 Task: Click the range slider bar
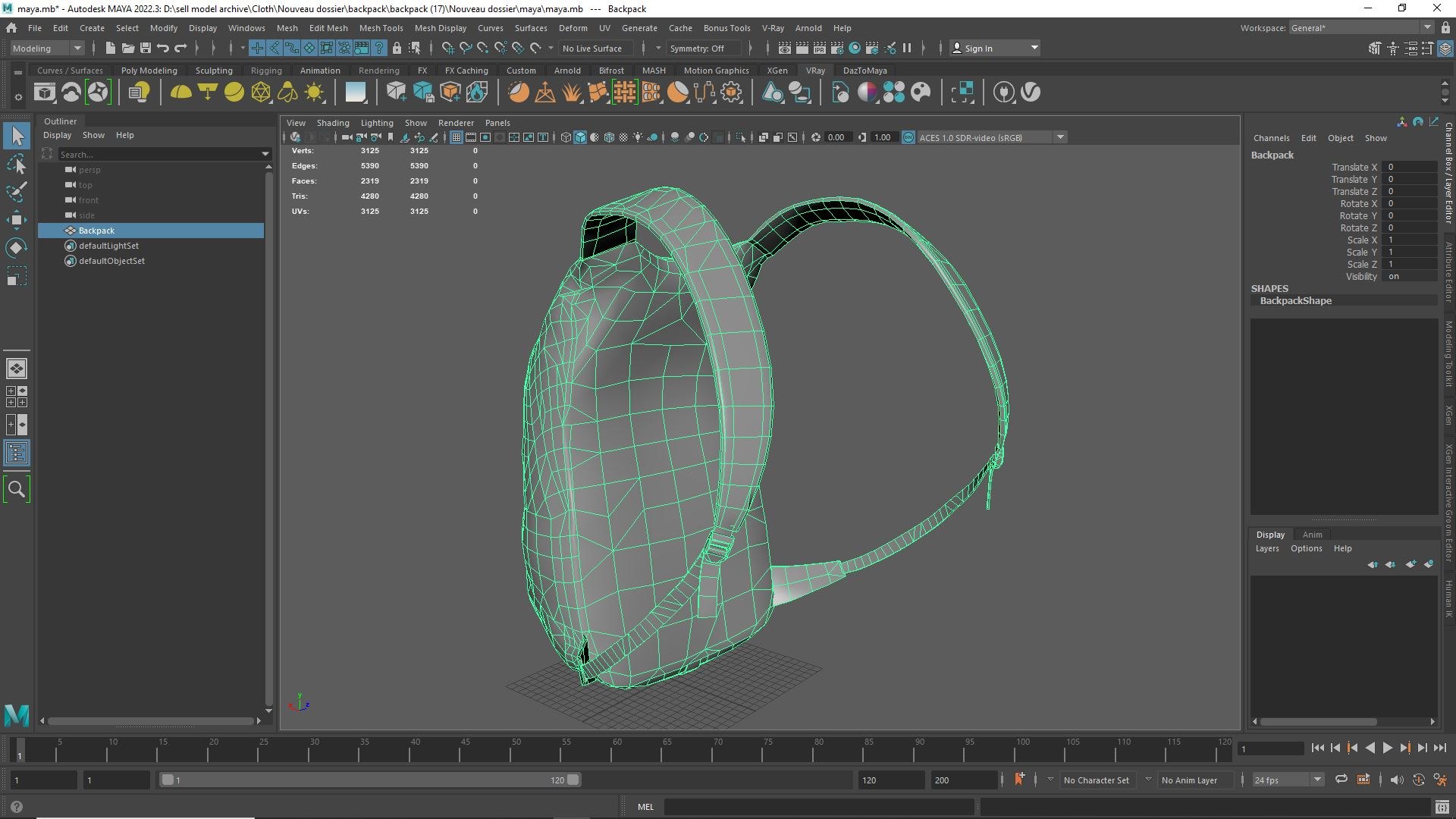point(370,780)
